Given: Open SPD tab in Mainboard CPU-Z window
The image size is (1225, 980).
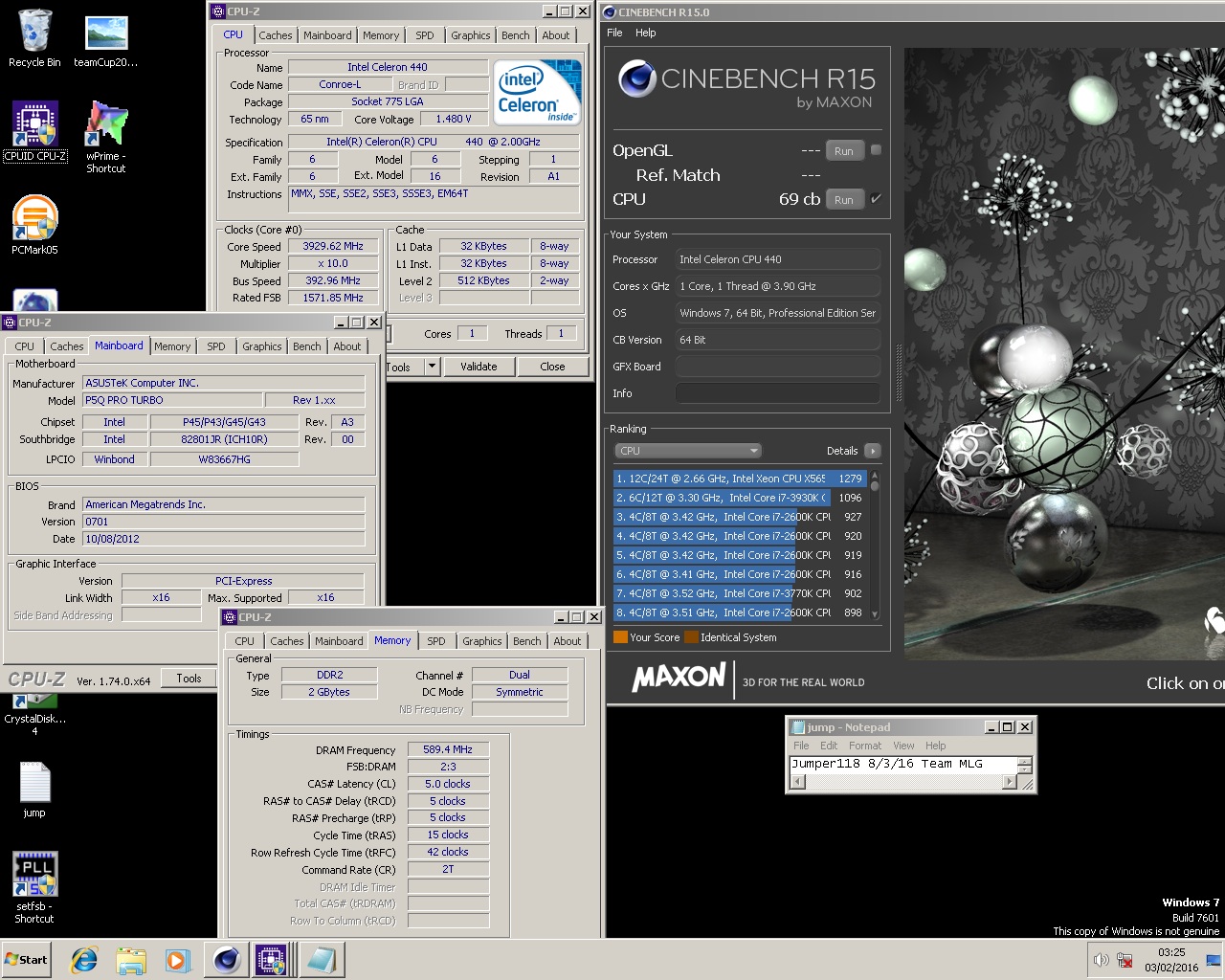Looking at the screenshot, I should pos(216,346).
